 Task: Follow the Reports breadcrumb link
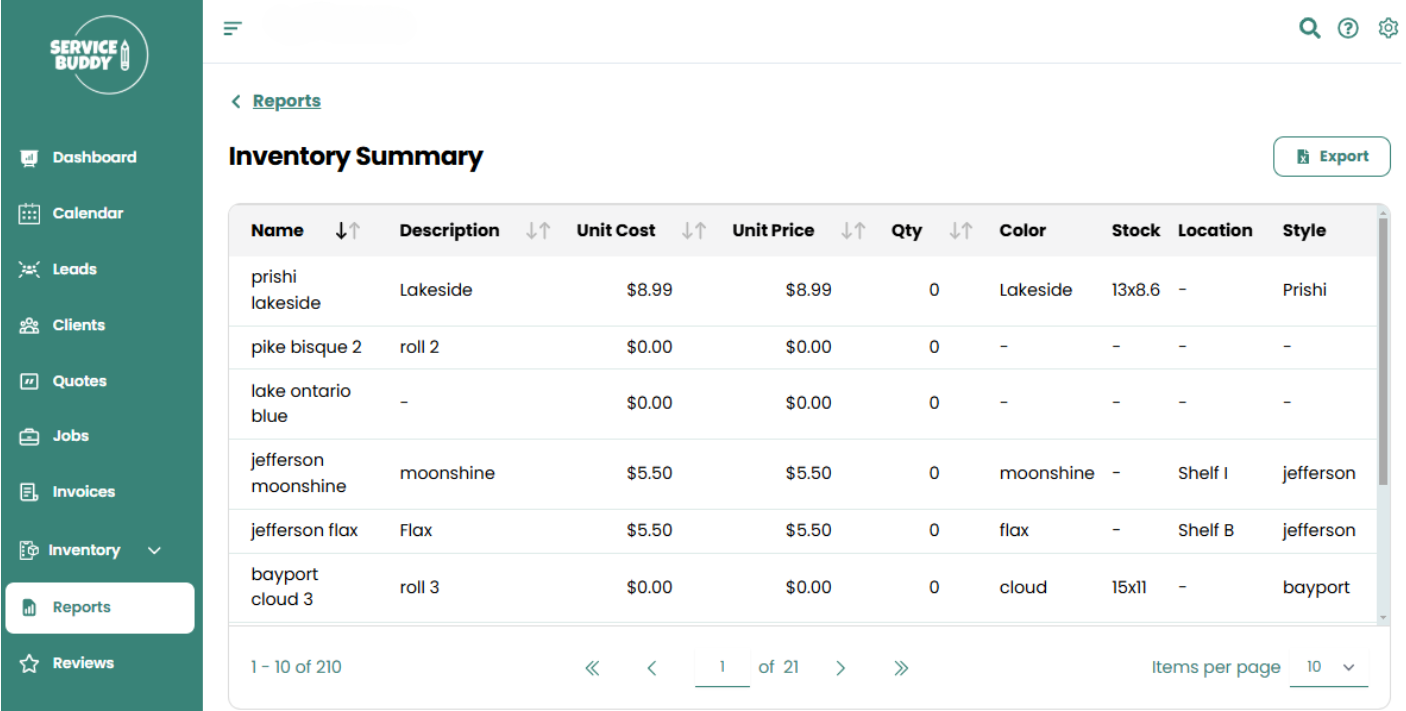click(x=287, y=101)
